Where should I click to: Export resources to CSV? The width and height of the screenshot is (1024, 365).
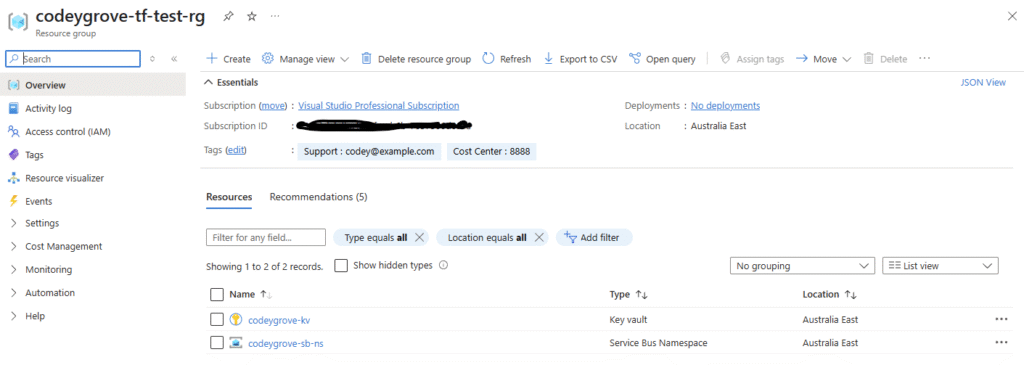[580, 59]
